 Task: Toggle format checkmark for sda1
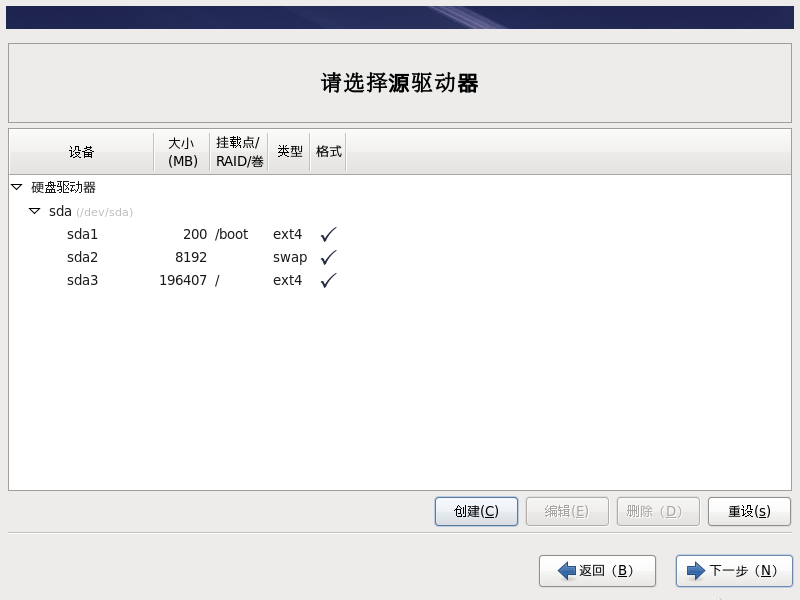pyautogui.click(x=329, y=234)
